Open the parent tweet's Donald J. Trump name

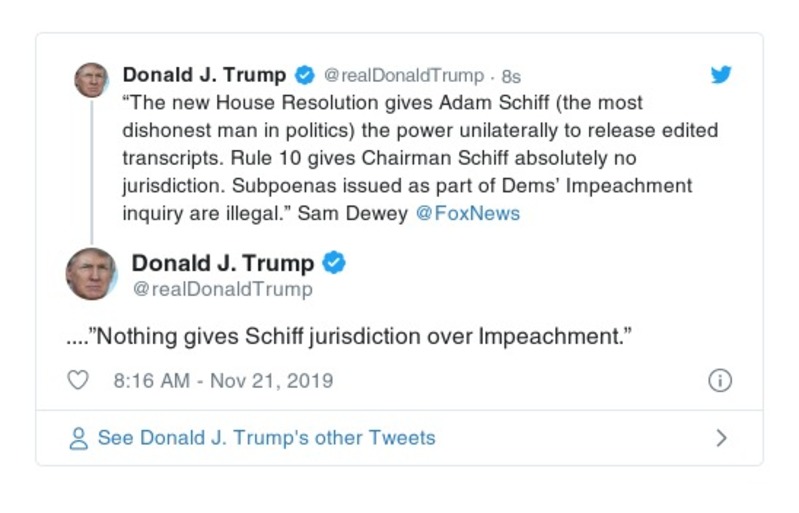click(x=204, y=75)
